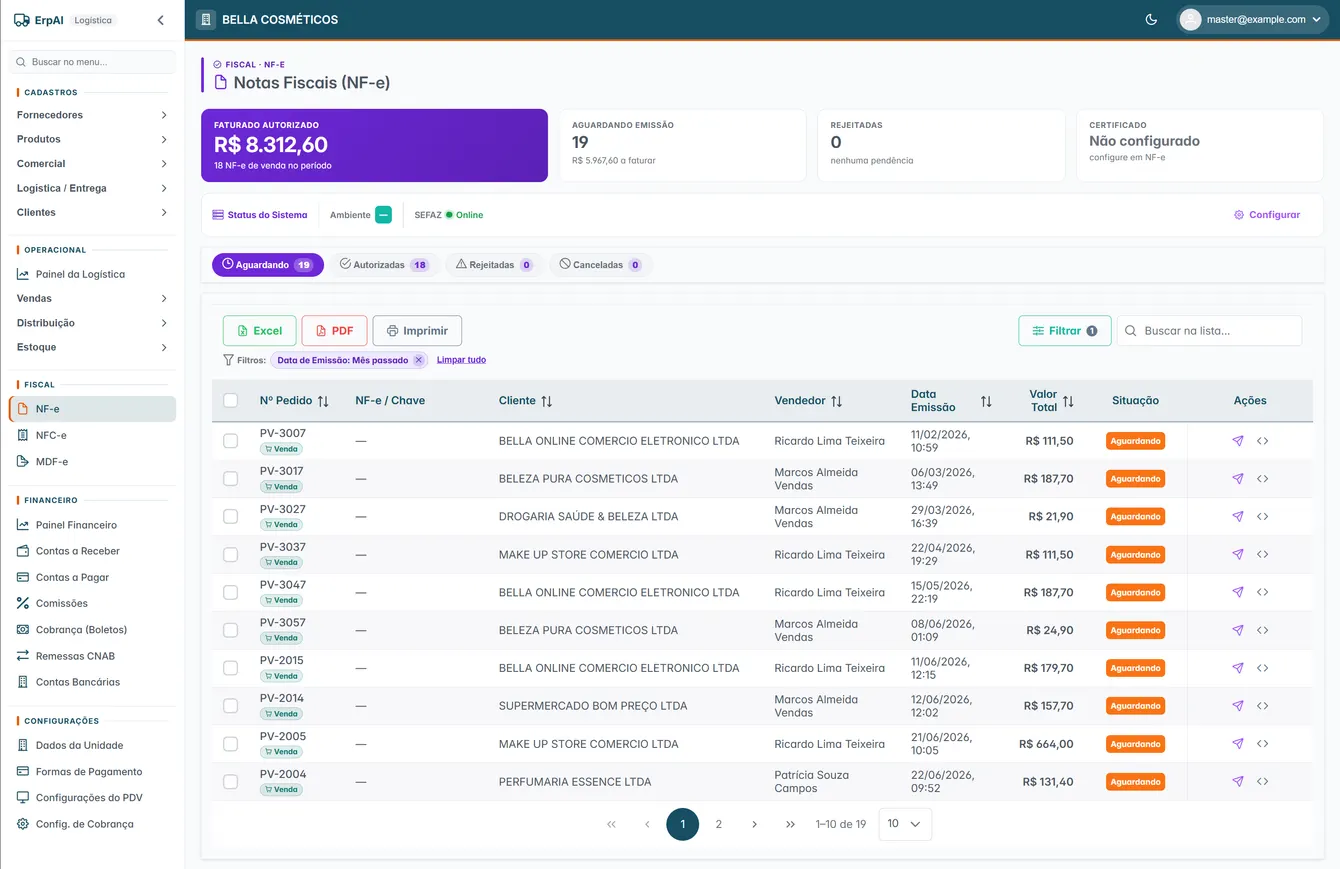The height and width of the screenshot is (869, 1340).
Task: Click send icon for PV-2004 row
Action: point(1238,782)
